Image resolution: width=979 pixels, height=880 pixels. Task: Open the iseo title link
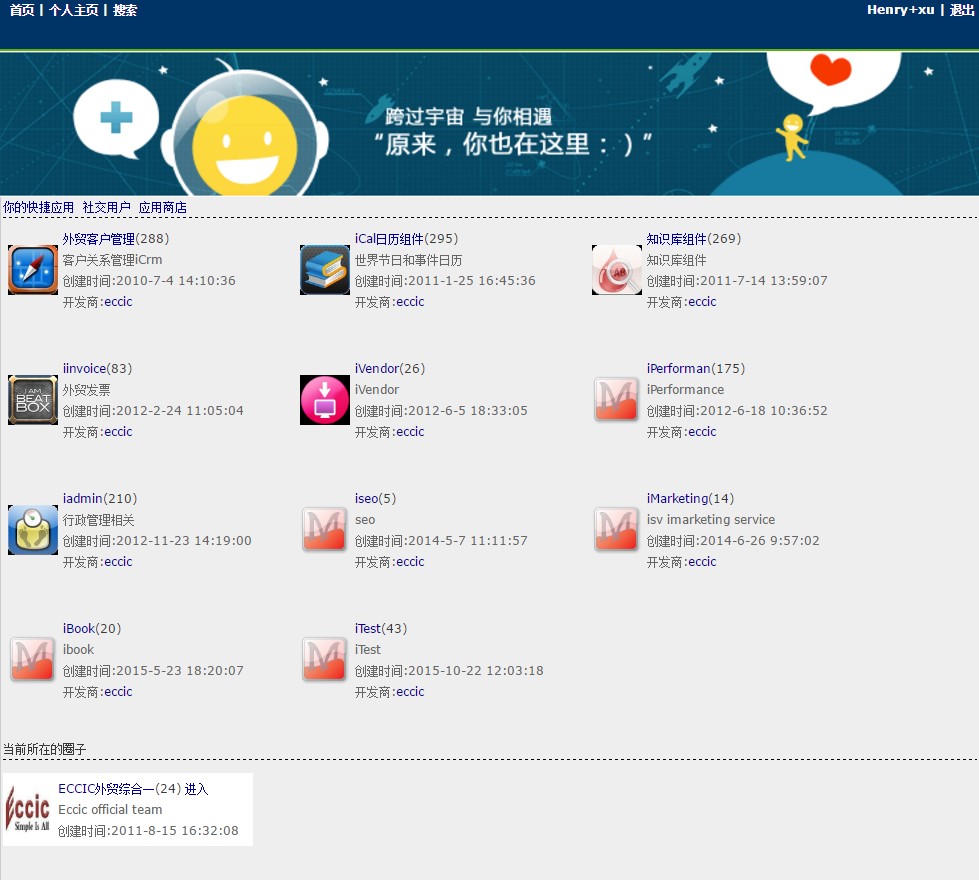pyautogui.click(x=367, y=498)
